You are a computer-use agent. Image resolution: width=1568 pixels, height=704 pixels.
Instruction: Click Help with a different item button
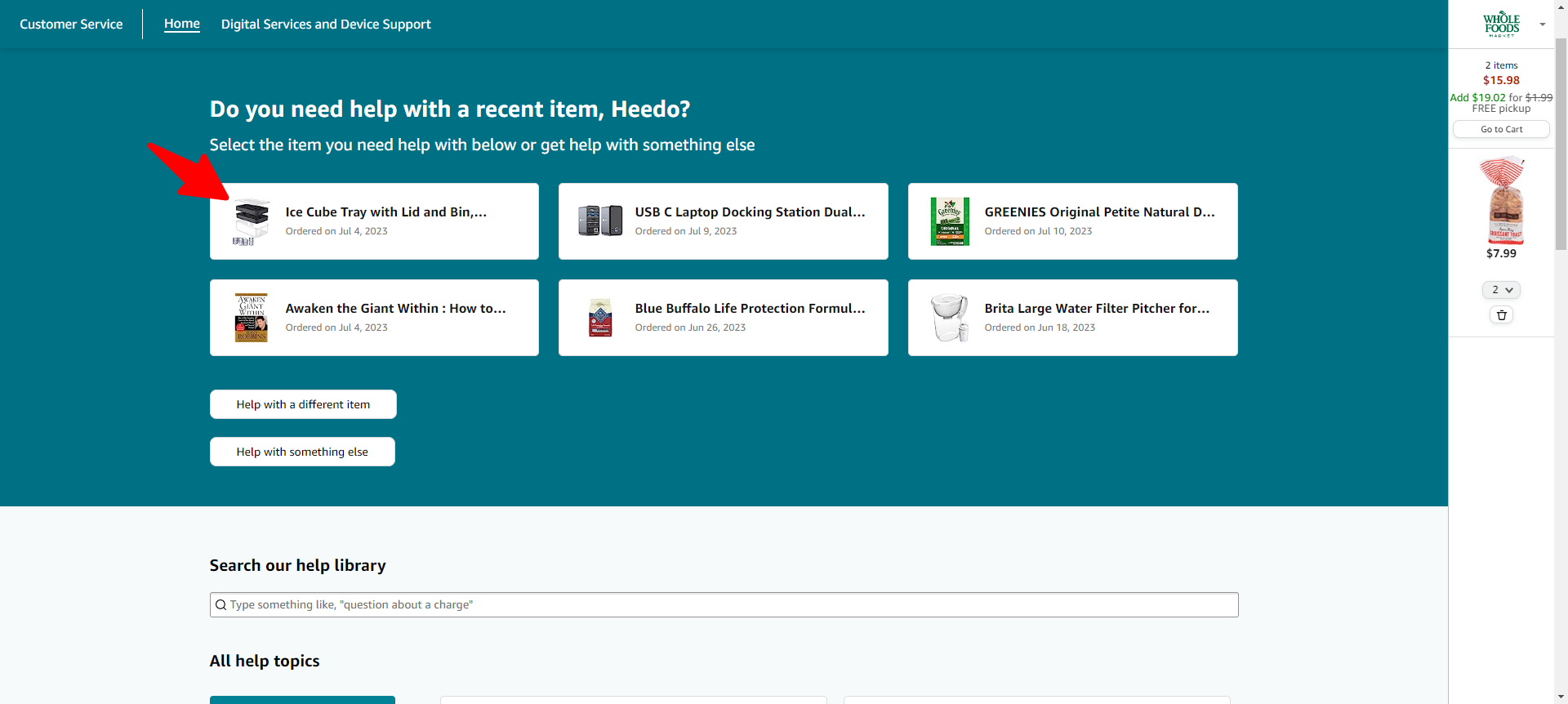(303, 404)
